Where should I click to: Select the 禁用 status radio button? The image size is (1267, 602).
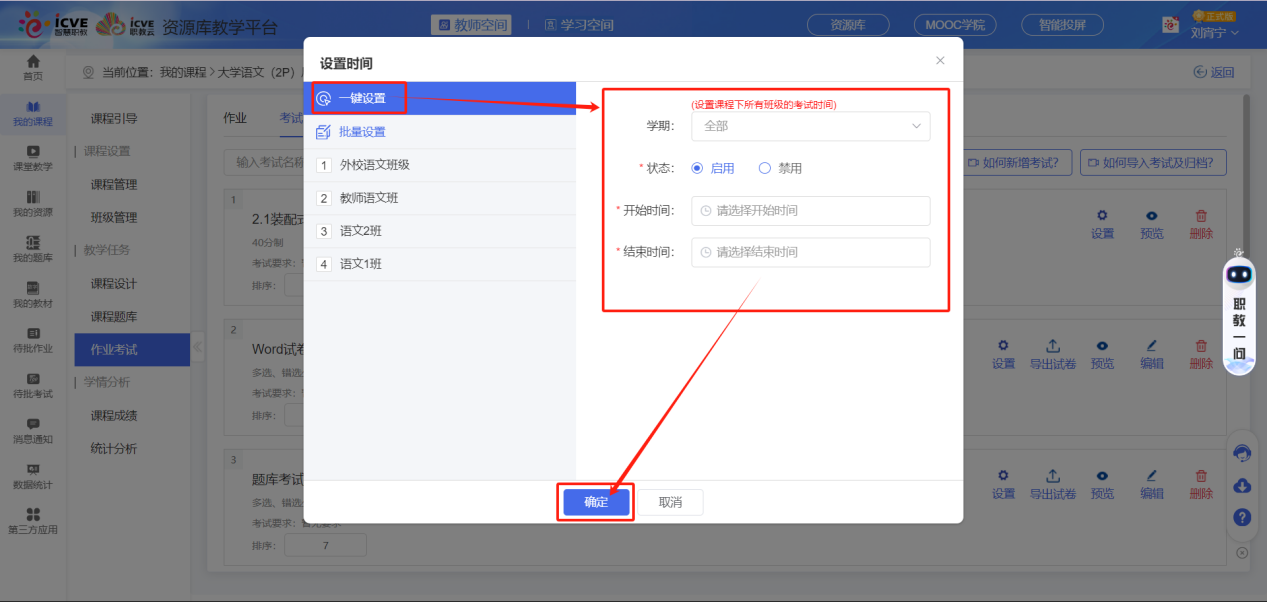765,167
